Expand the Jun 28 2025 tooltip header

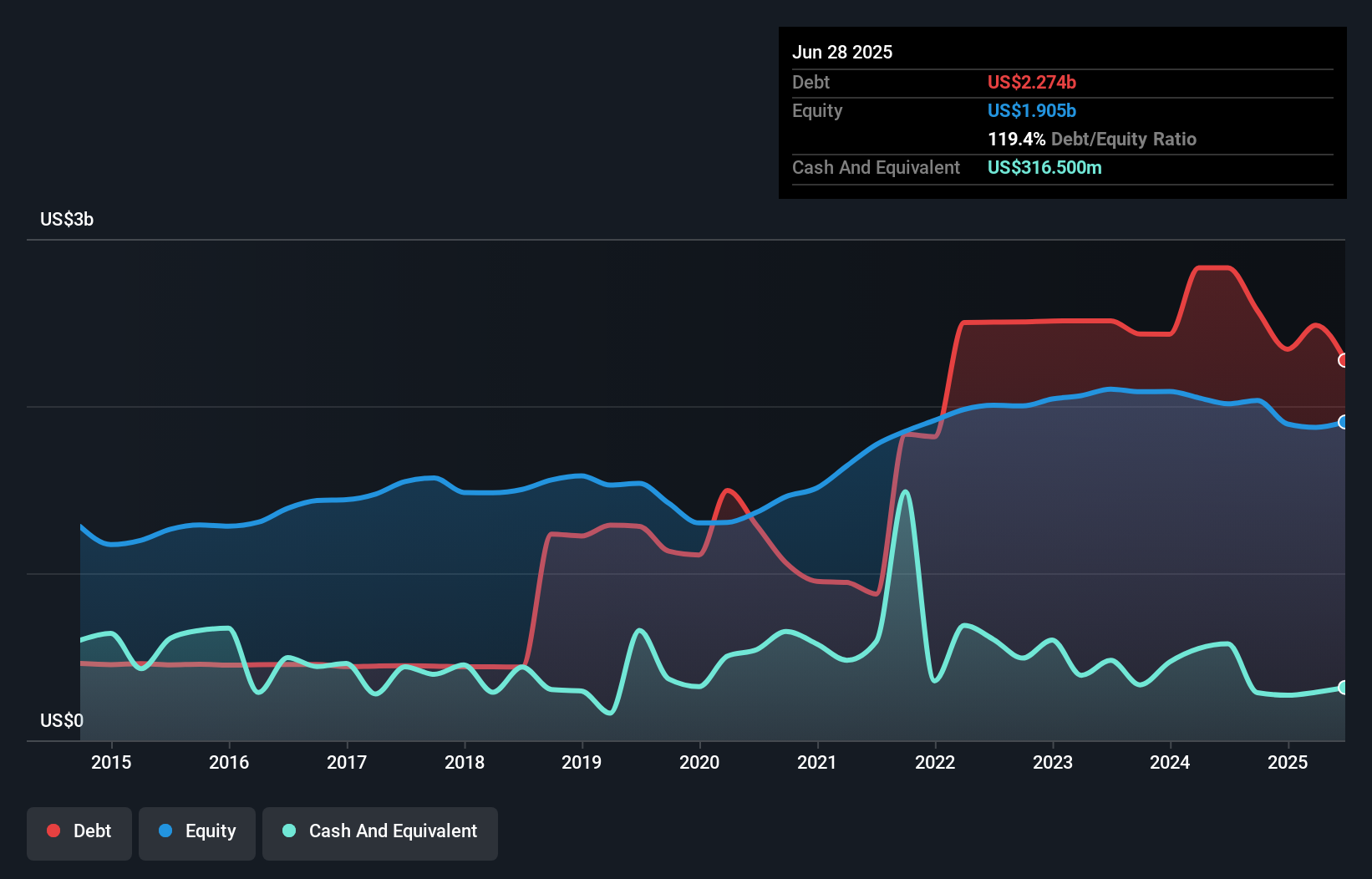(x=843, y=52)
